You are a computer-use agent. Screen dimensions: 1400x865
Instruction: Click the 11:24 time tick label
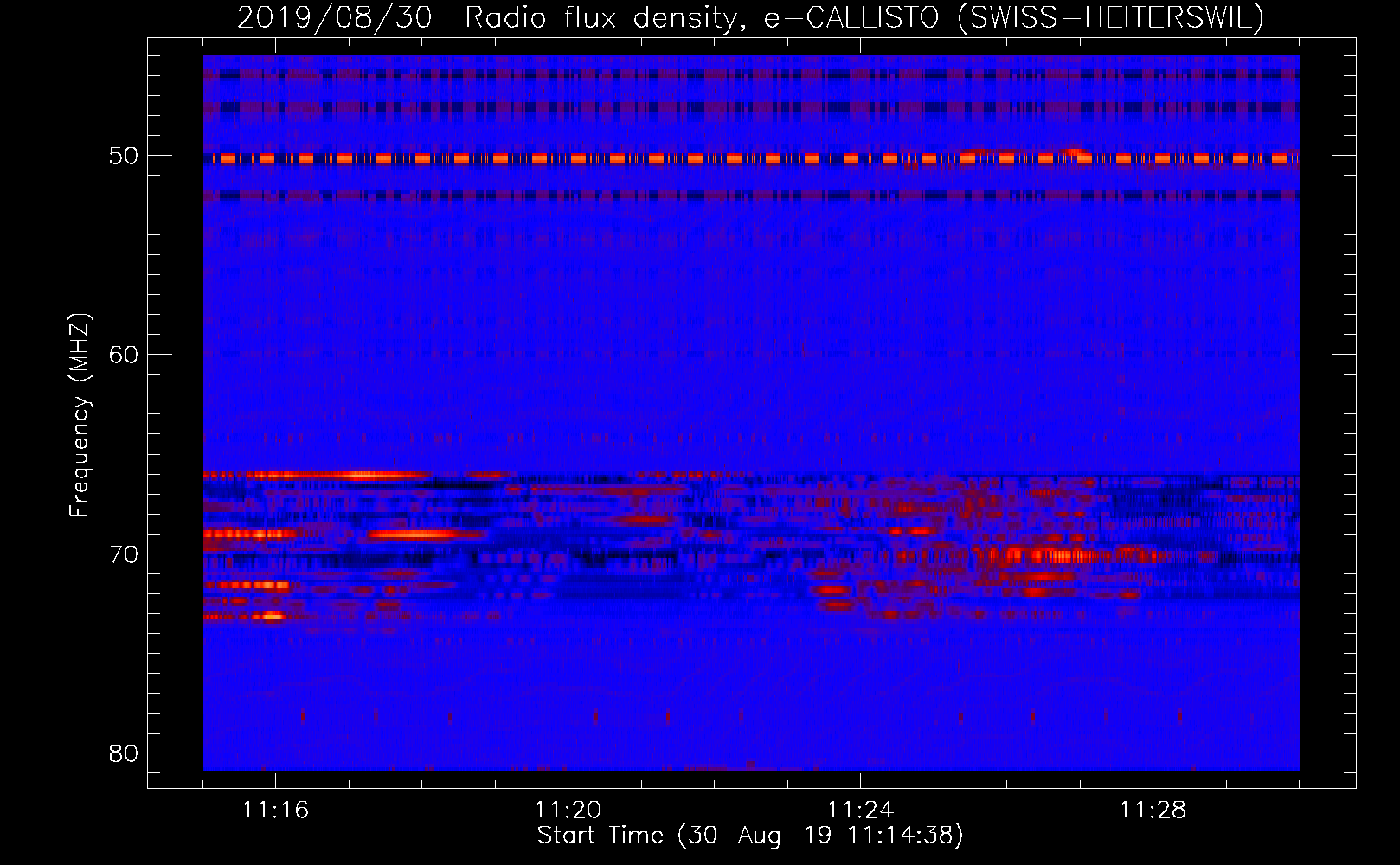coord(860,811)
